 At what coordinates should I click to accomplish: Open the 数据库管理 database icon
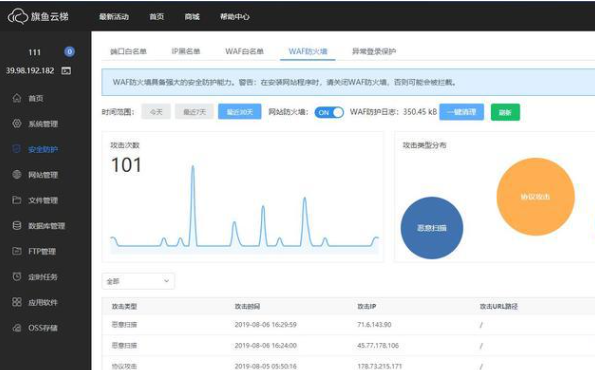tap(17, 225)
